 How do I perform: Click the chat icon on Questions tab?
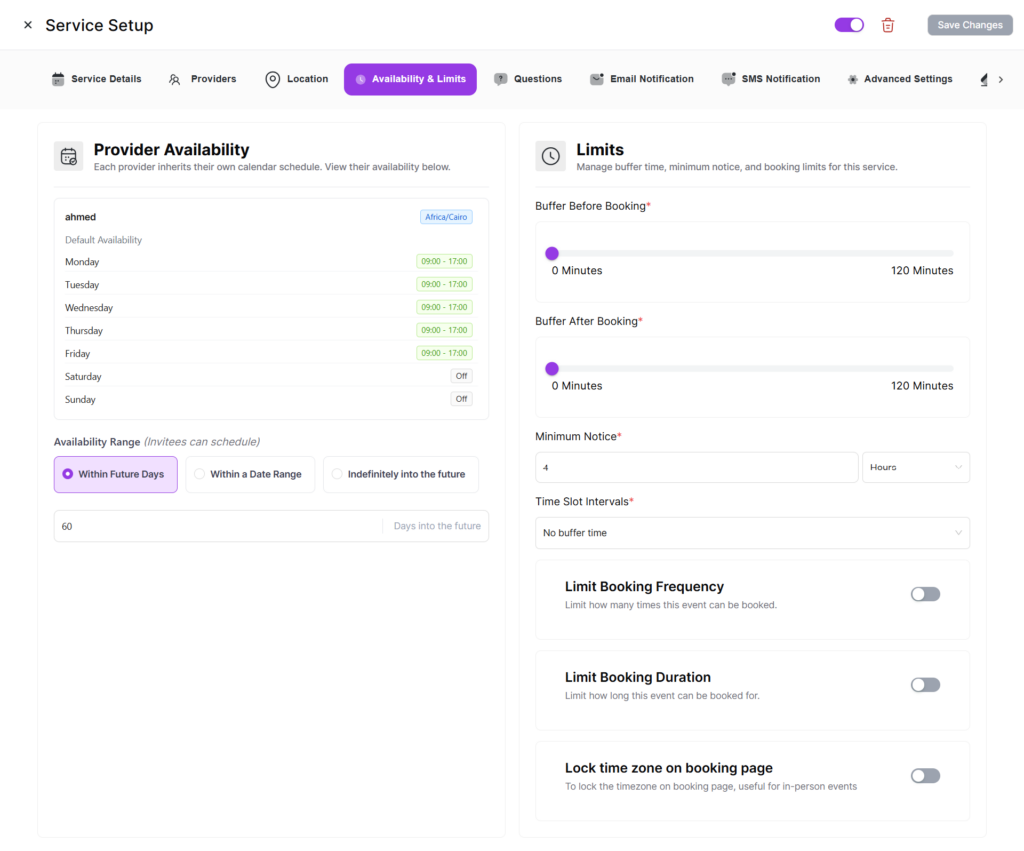coord(501,79)
